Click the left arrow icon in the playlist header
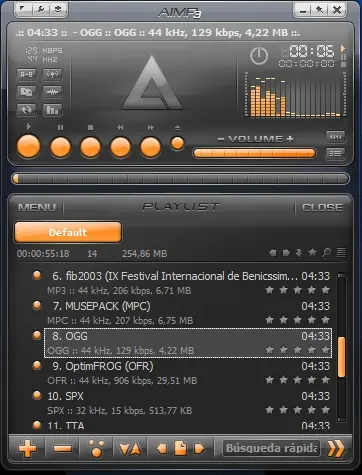This screenshot has width=362, height=475. coord(272,253)
